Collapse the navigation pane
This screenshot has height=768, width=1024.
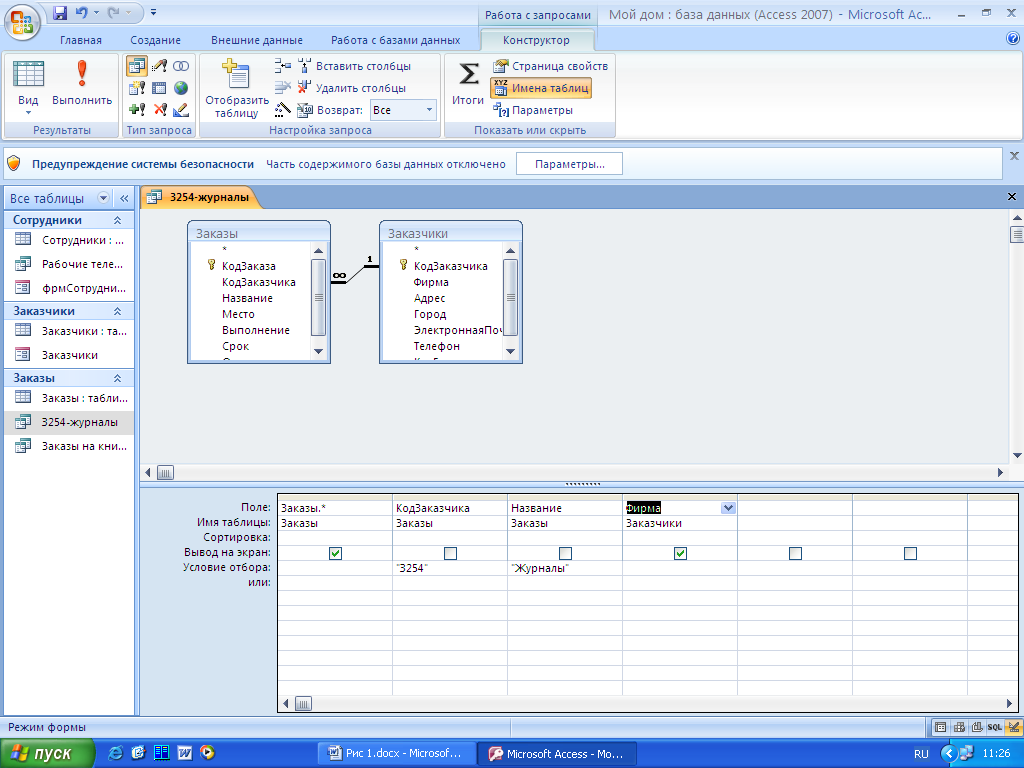[x=124, y=198]
